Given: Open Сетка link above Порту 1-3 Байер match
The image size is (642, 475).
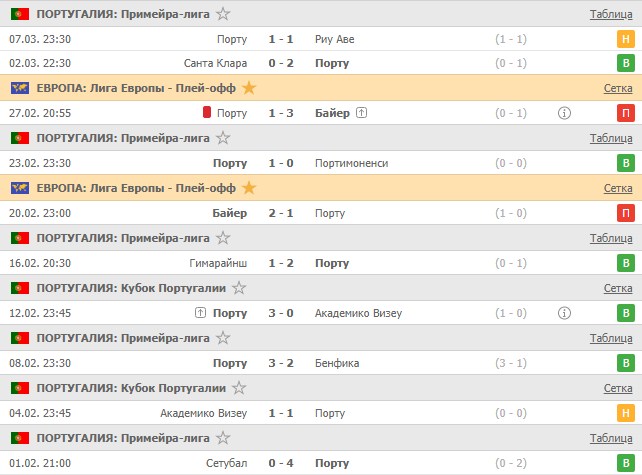Looking at the screenshot, I should coord(618,88).
